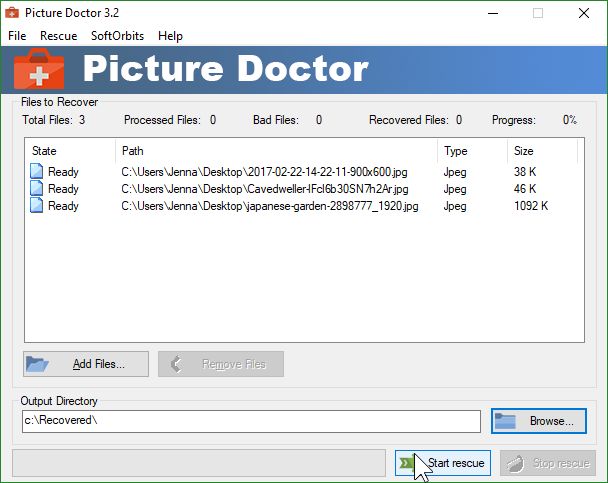The height and width of the screenshot is (483, 608).
Task: Click the rescue progress bar at bottom
Action: [x=198, y=463]
